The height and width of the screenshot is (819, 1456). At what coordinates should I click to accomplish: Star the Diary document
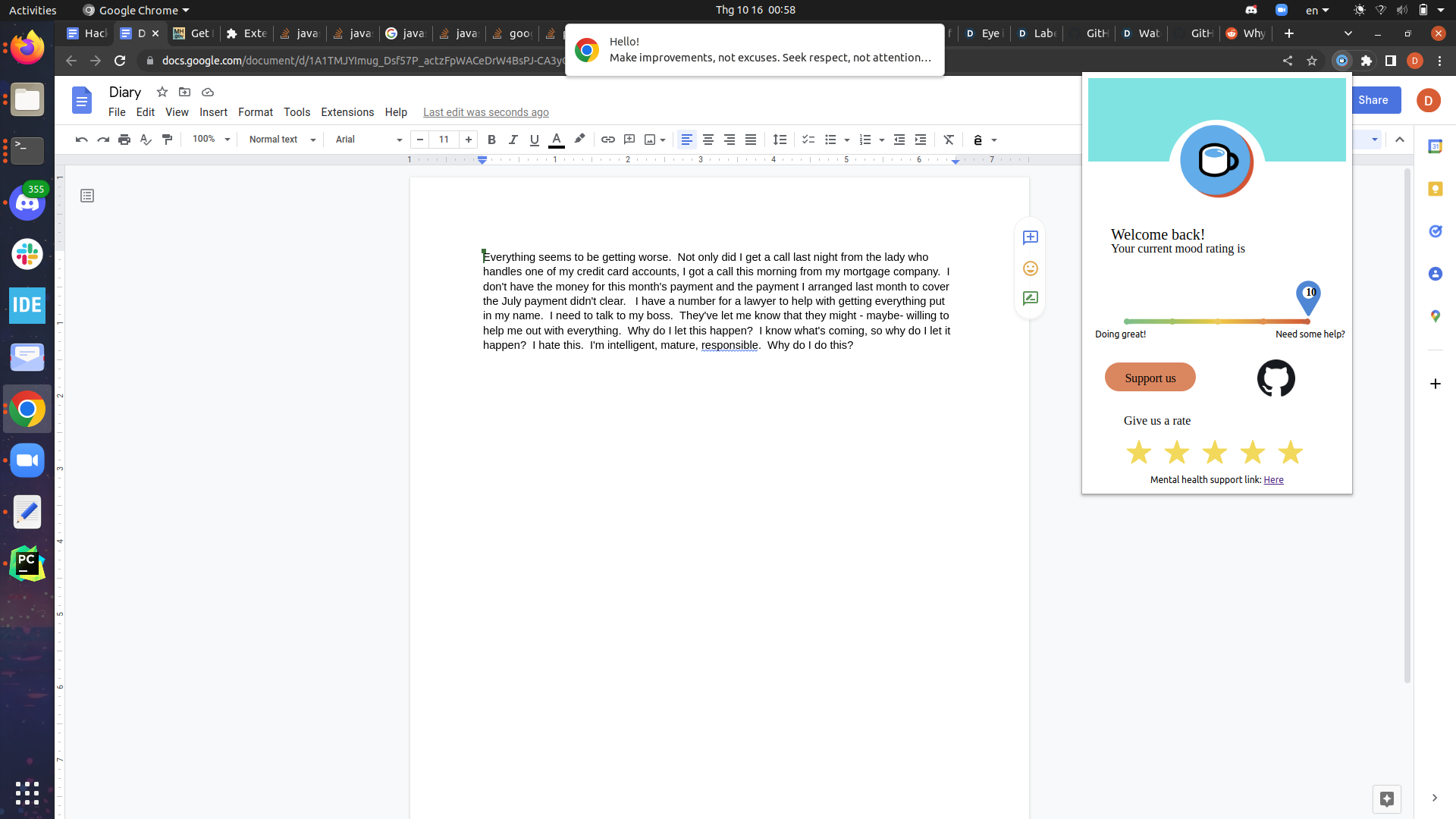[x=162, y=92]
